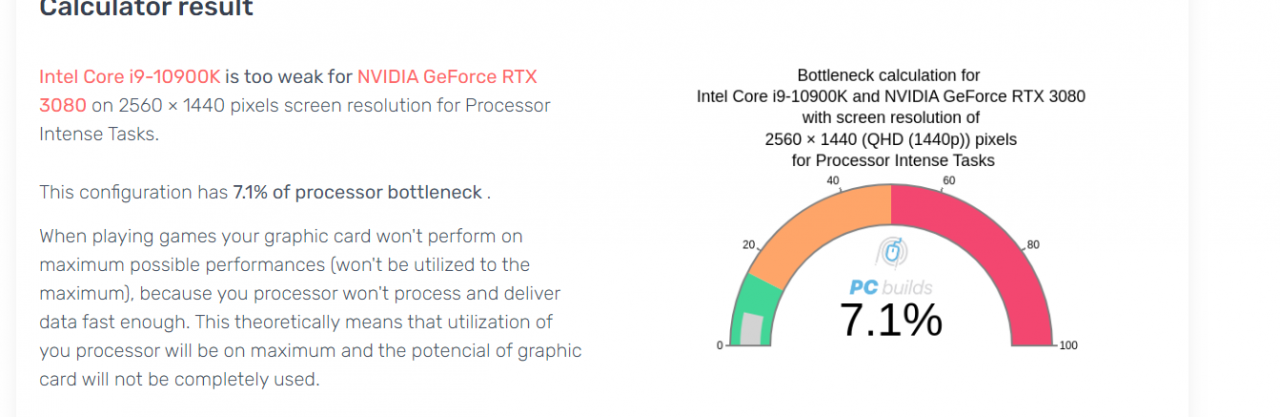Click the "PC builds" watermark text in gauge

(890, 288)
